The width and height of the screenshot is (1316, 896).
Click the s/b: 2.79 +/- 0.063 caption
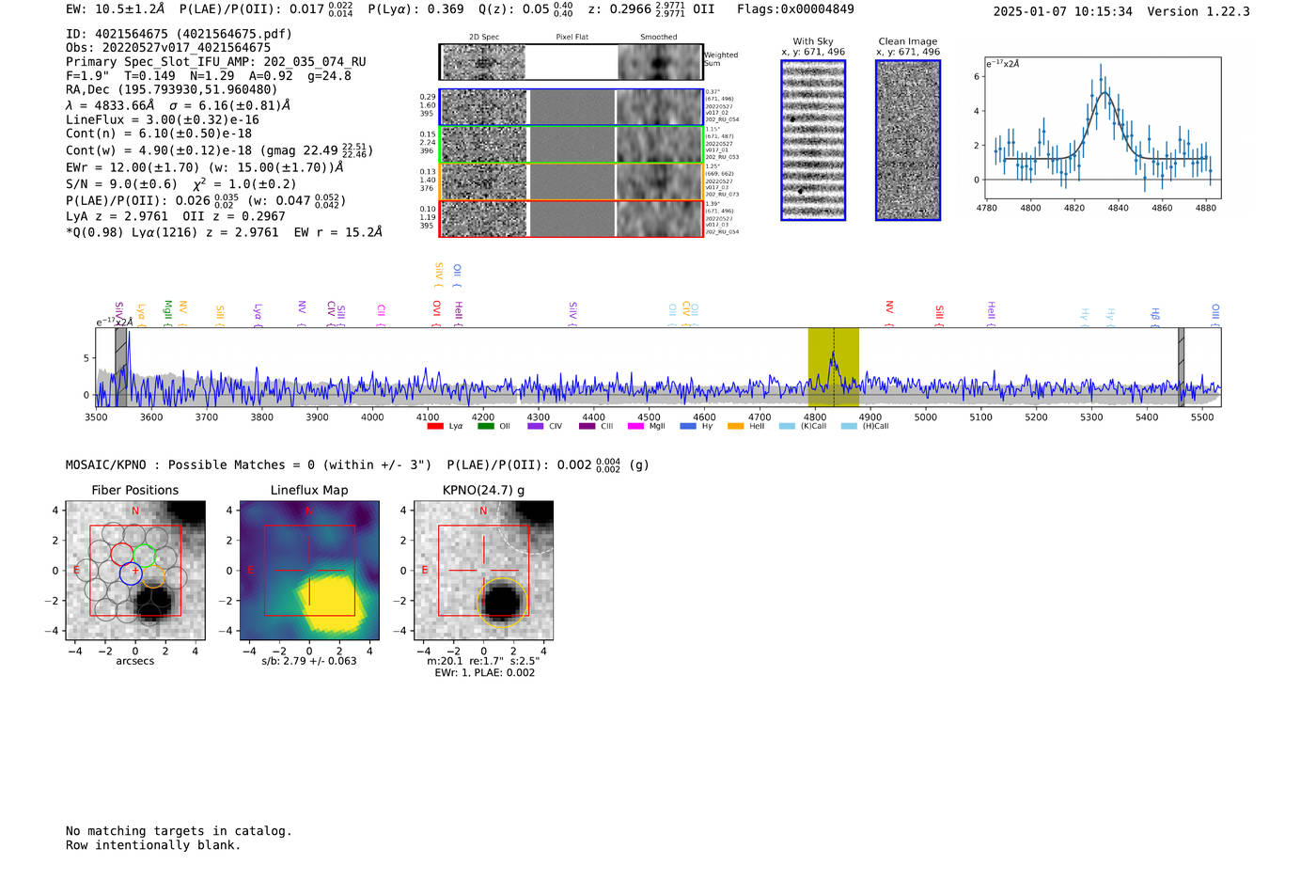pyautogui.click(x=309, y=661)
